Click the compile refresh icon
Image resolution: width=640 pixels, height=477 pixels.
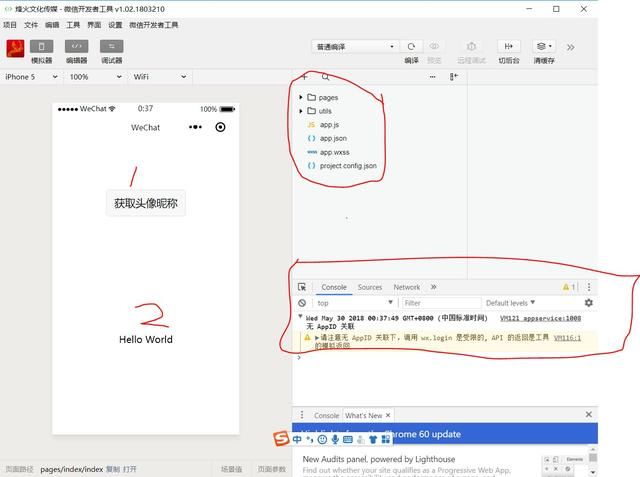(411, 46)
